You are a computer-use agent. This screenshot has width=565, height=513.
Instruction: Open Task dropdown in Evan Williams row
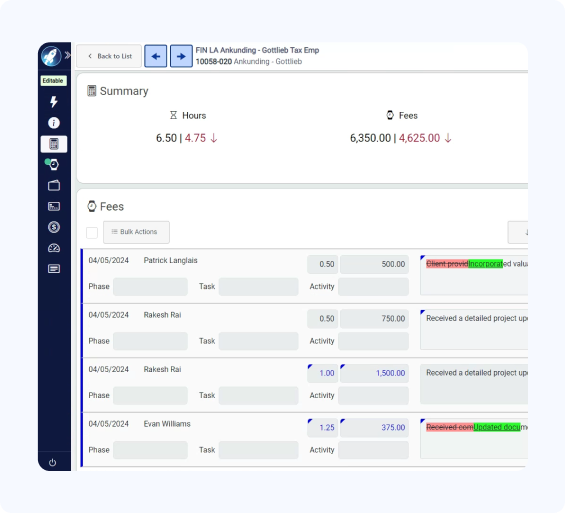(258, 450)
